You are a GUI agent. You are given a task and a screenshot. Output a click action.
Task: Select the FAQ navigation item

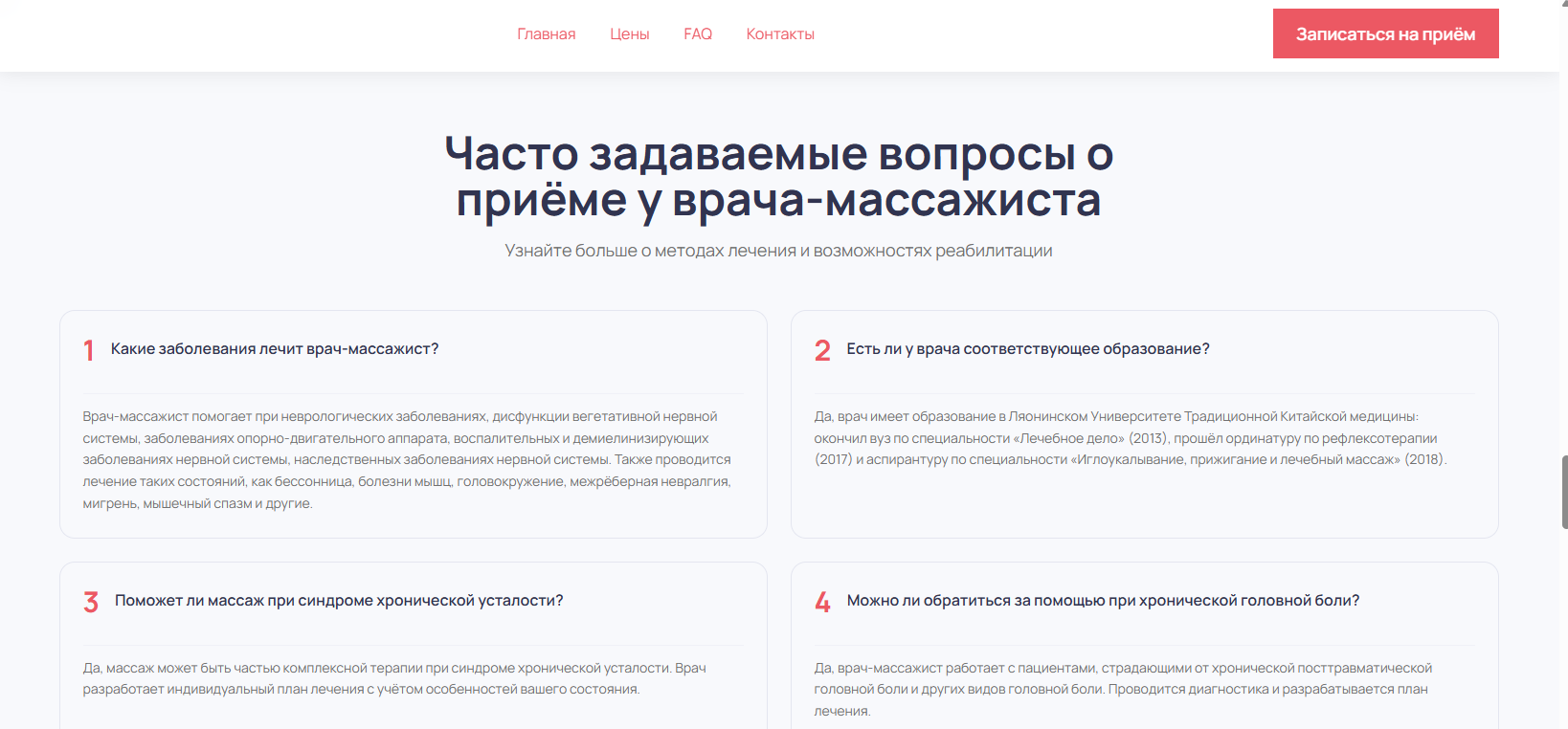pyautogui.click(x=697, y=34)
